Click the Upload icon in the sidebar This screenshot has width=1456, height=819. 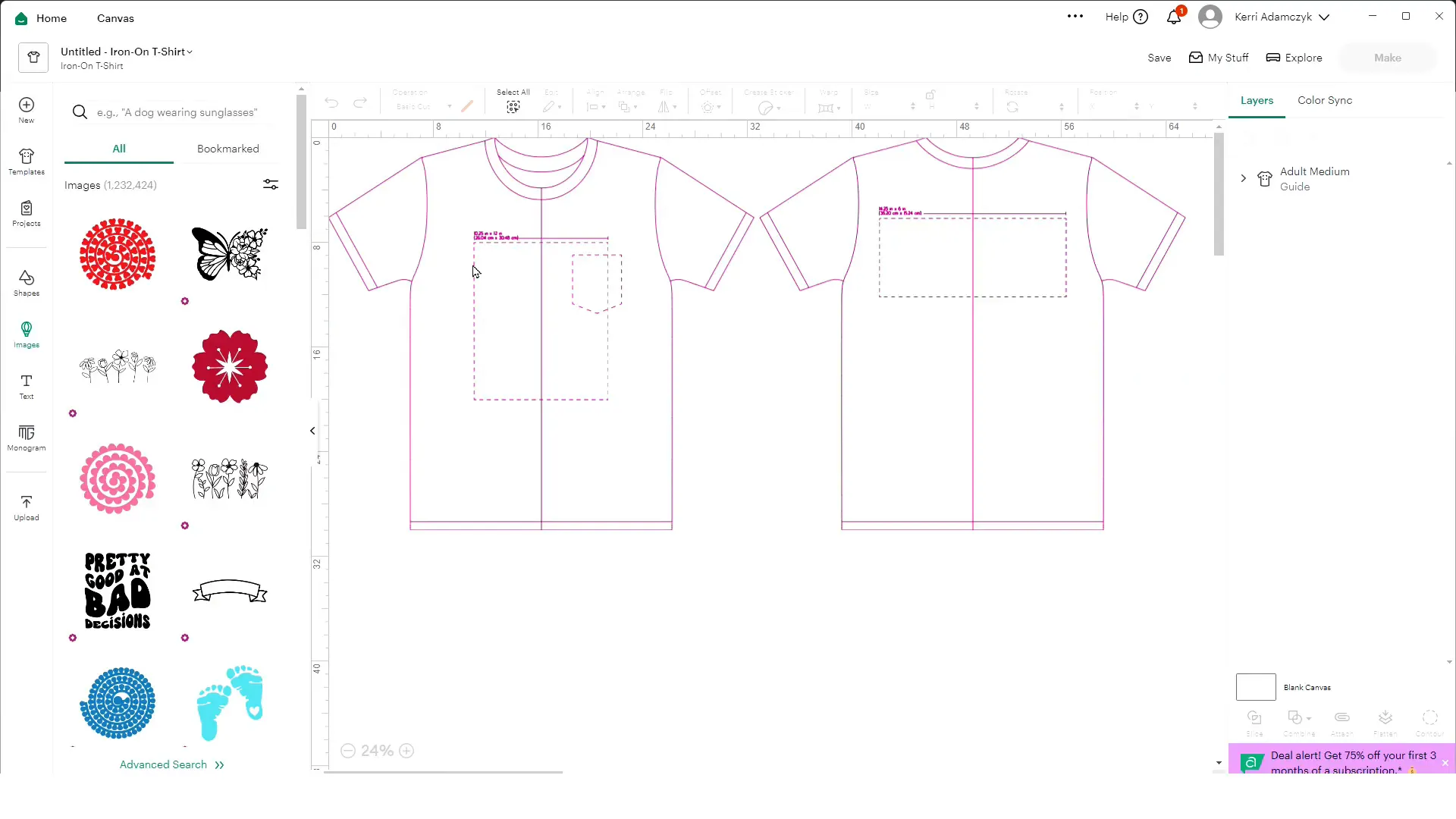click(x=27, y=507)
